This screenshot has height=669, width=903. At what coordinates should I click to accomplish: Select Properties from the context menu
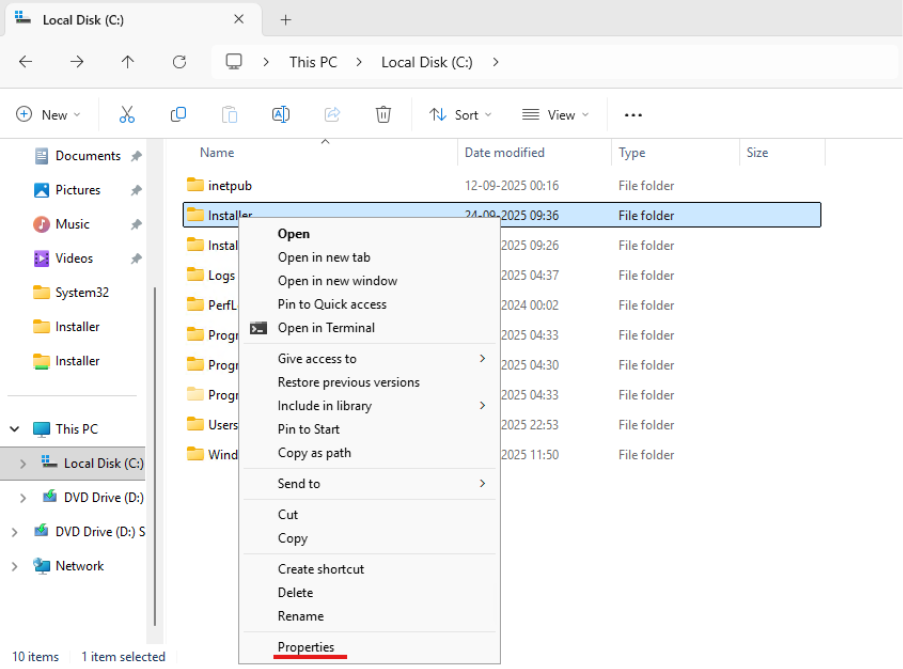307,646
